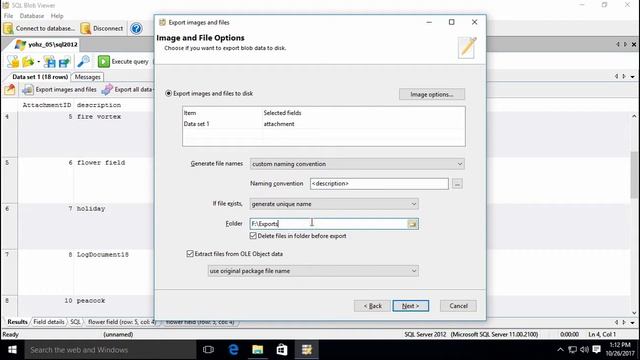Screen dimensions: 640x360
Task: Switch to the Results tab at bottom
Action: [x=17, y=322]
